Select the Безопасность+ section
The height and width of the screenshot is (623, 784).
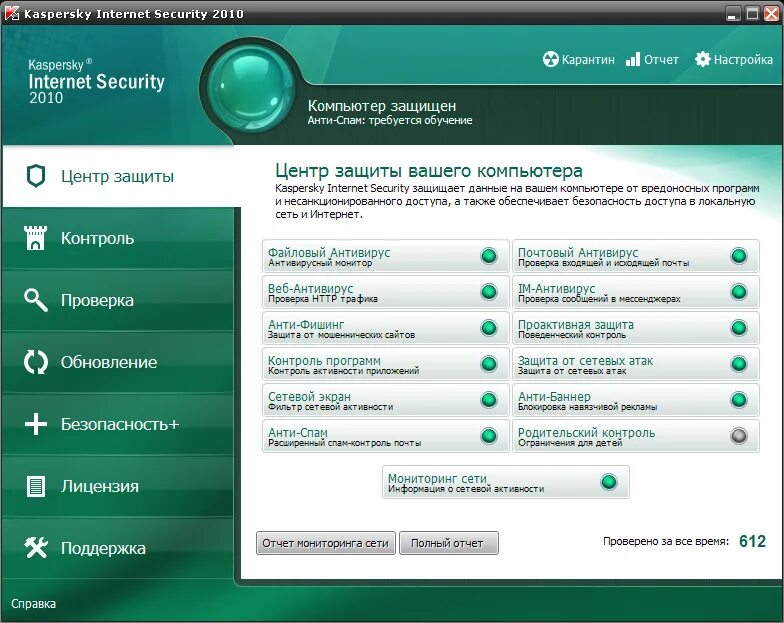[120, 424]
